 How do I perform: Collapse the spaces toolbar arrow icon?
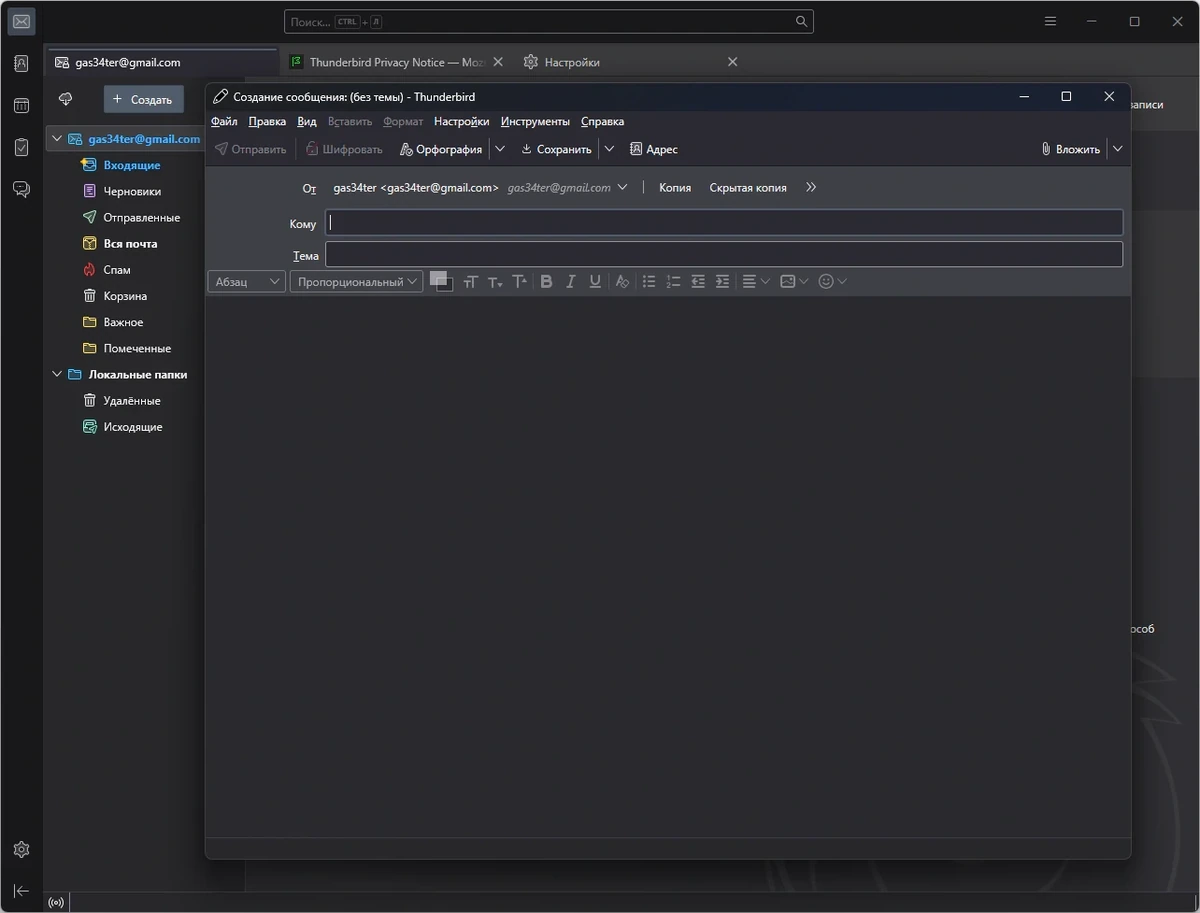21,890
